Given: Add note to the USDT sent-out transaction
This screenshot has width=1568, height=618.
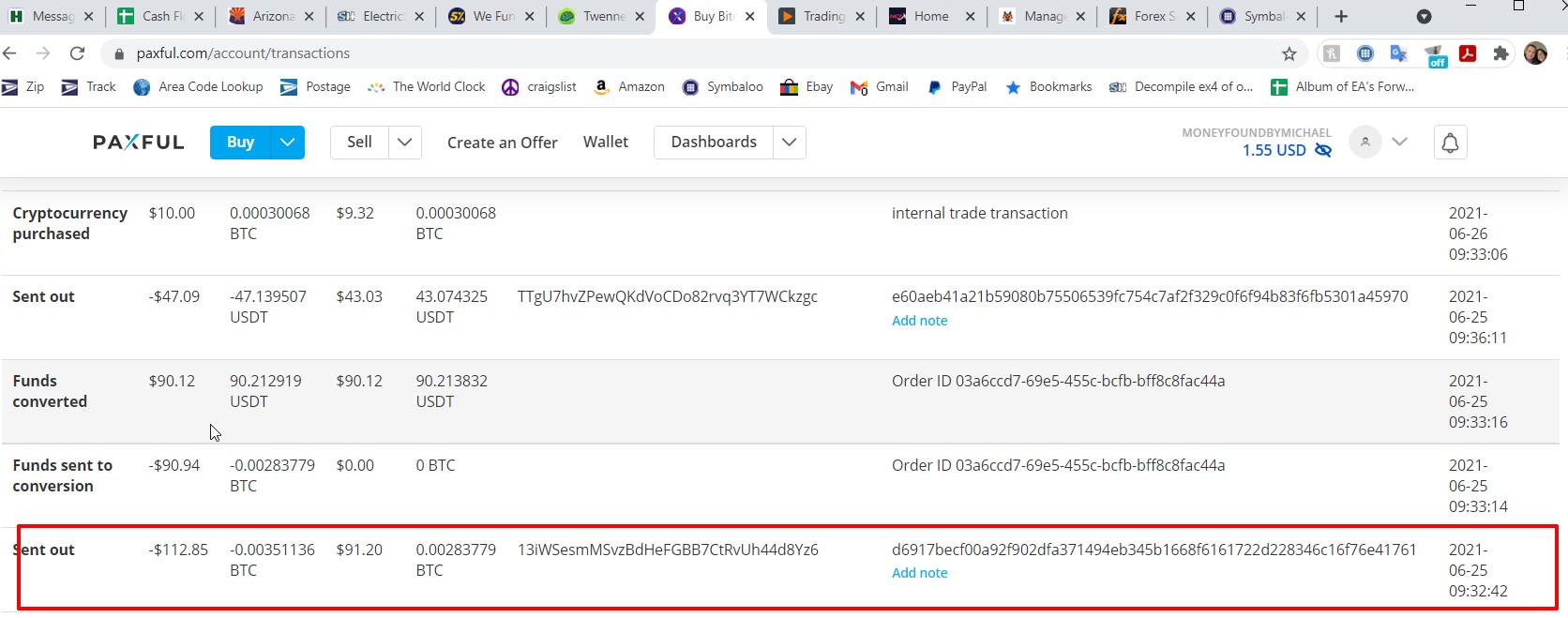Looking at the screenshot, I should [919, 321].
